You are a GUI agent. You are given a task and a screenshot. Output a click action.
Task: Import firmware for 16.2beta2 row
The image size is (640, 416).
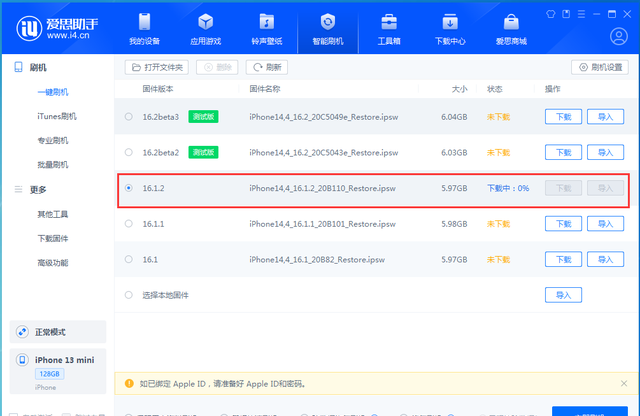[605, 152]
